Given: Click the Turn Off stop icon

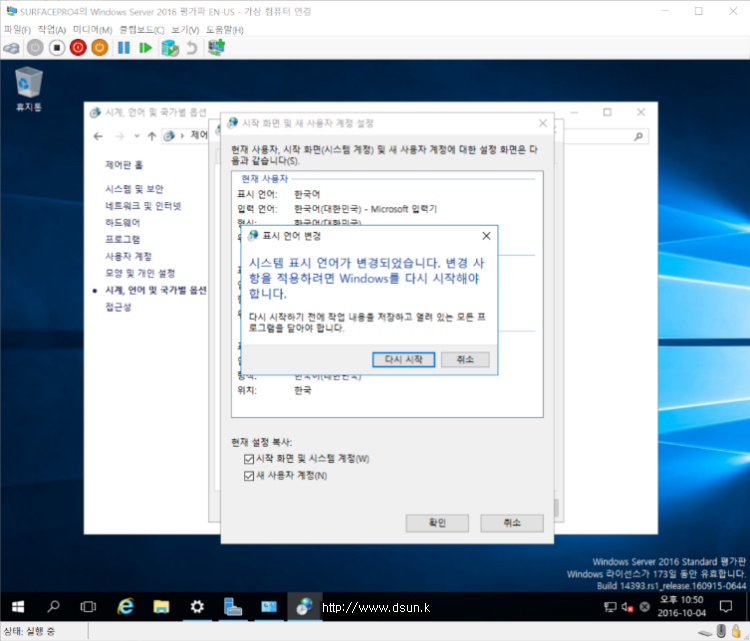Looking at the screenshot, I should [57, 48].
